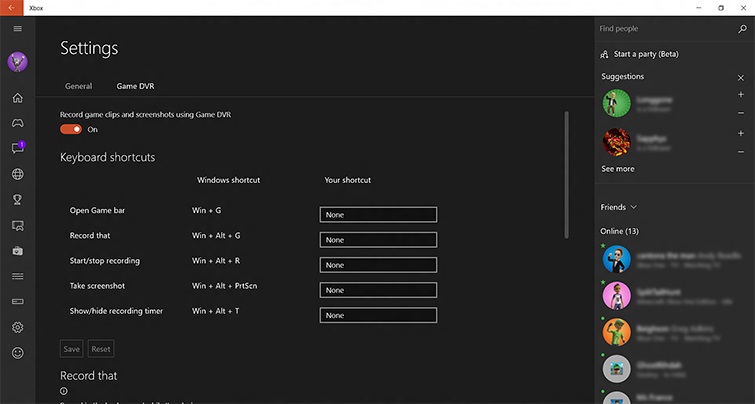Open the Connect console icon
The width and height of the screenshot is (755, 404).
point(18,301)
